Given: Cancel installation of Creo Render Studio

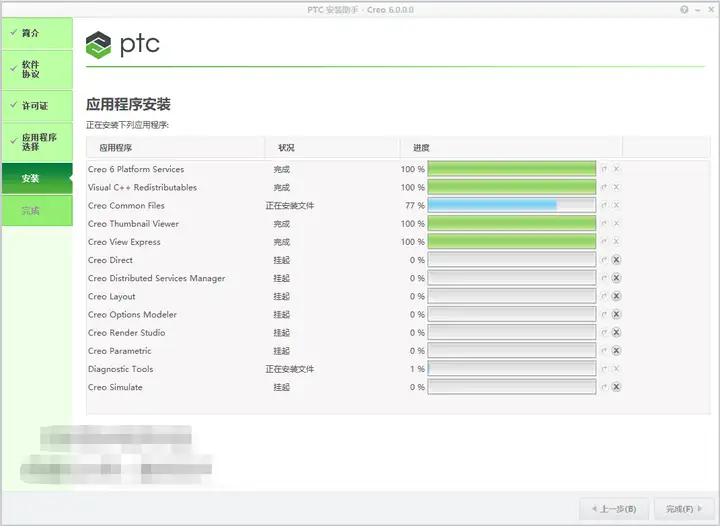Looking at the screenshot, I should tap(616, 332).
